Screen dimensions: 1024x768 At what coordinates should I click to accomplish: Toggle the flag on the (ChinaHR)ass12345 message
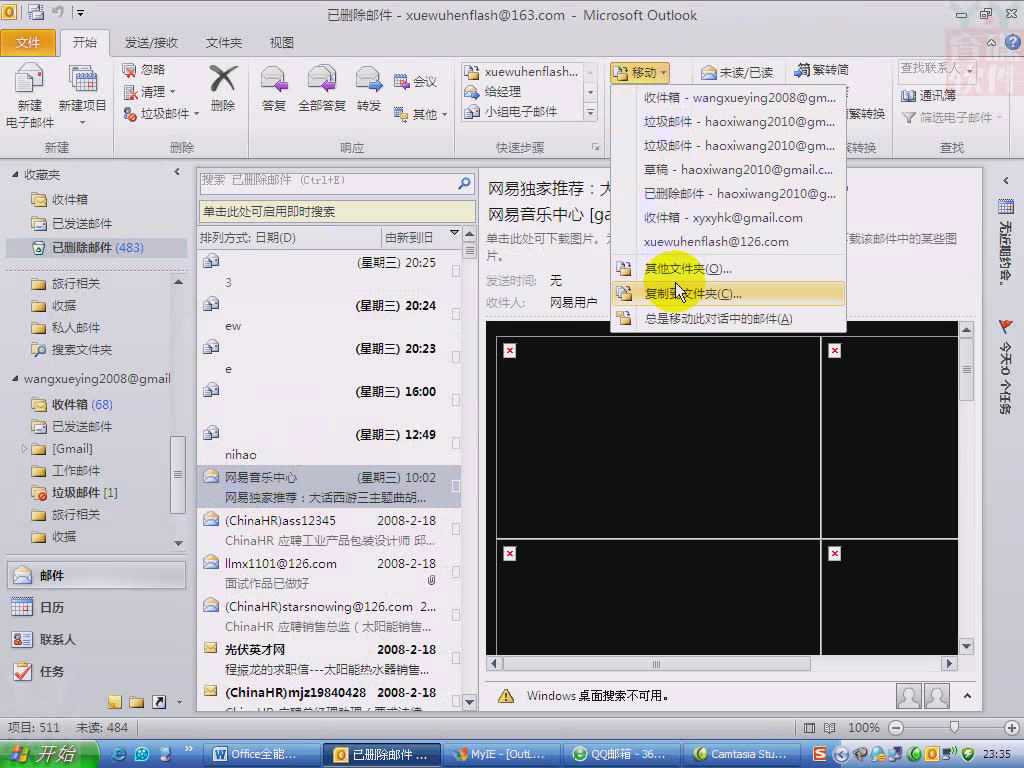point(456,530)
